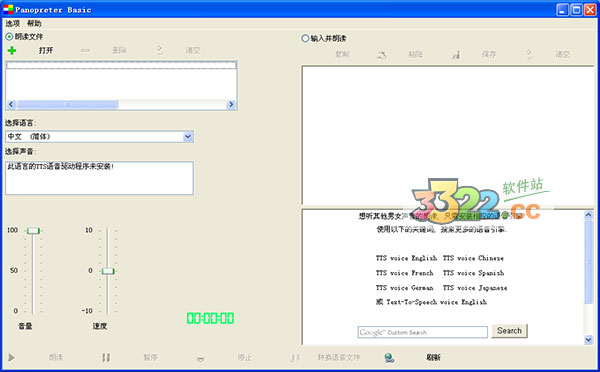Click the paste icon beside 粘贴
600x372 pixels.
point(382,55)
